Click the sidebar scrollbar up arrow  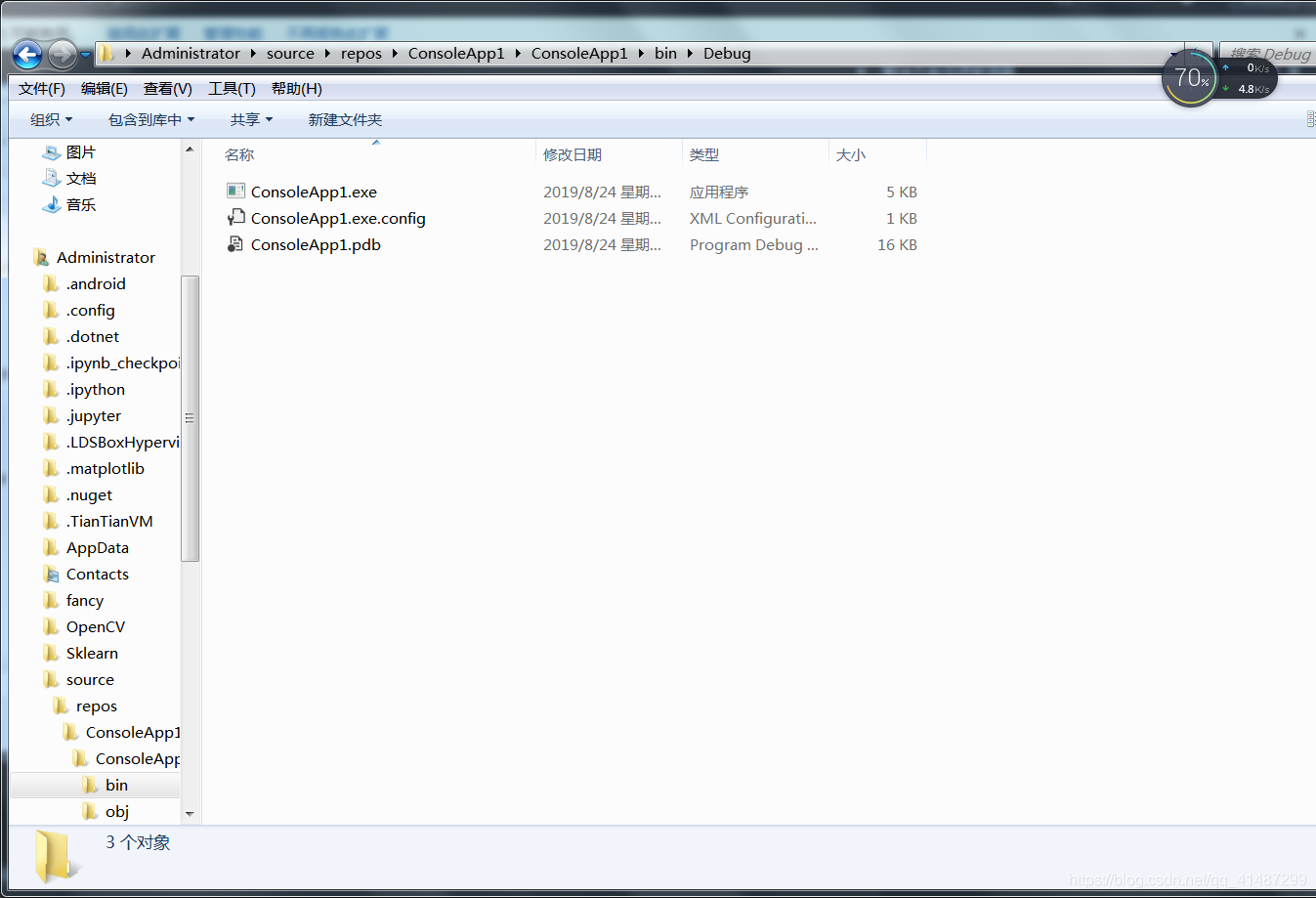pos(190,150)
